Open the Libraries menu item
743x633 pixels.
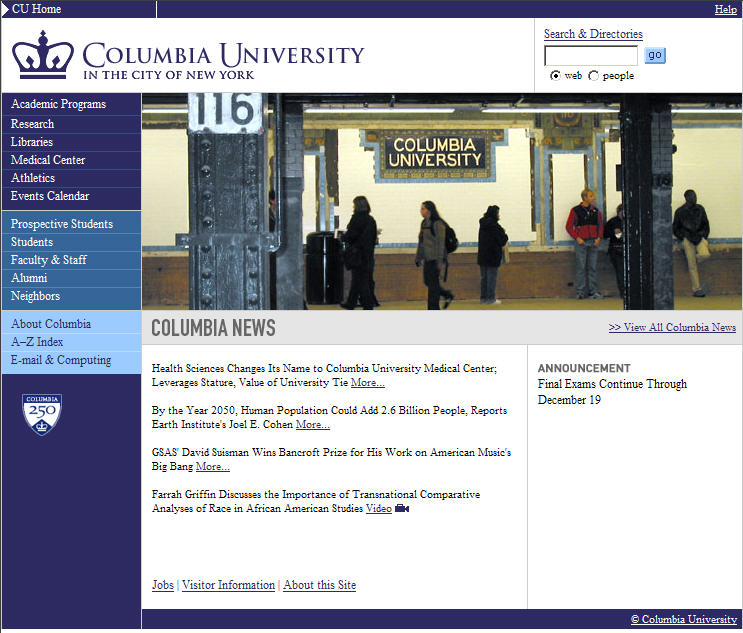[x=32, y=142]
